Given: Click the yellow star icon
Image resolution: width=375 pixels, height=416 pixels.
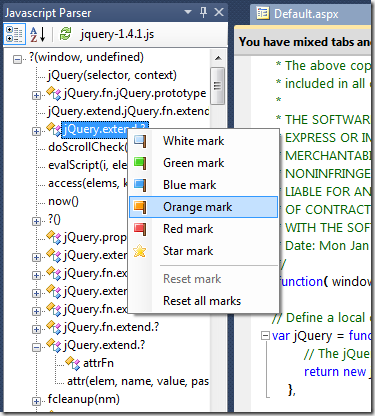Looking at the screenshot, I should (x=140, y=251).
